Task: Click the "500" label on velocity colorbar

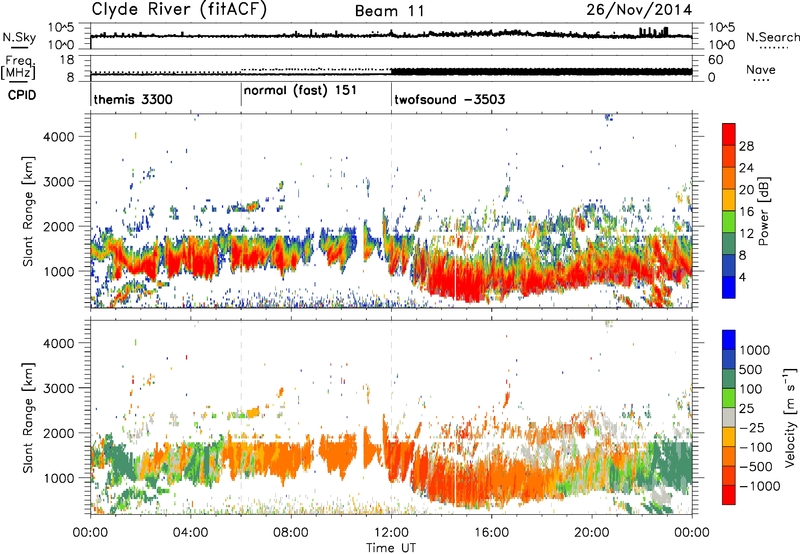Action: 751,370
